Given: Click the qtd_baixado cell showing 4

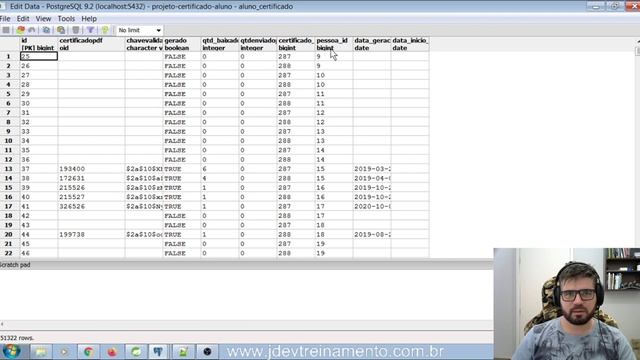Looking at the screenshot, I should (x=220, y=178).
